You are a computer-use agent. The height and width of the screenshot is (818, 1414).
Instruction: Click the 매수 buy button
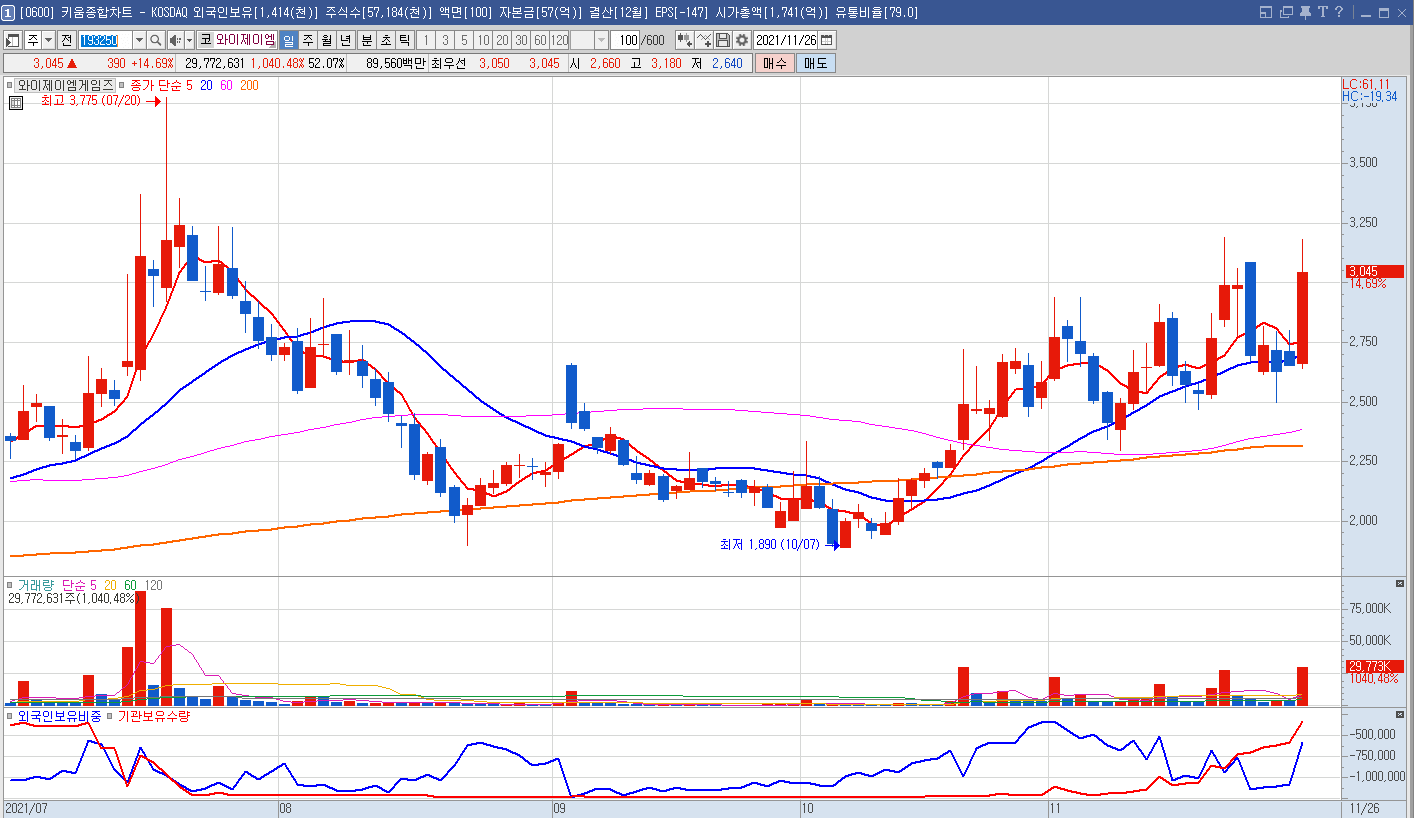point(774,63)
